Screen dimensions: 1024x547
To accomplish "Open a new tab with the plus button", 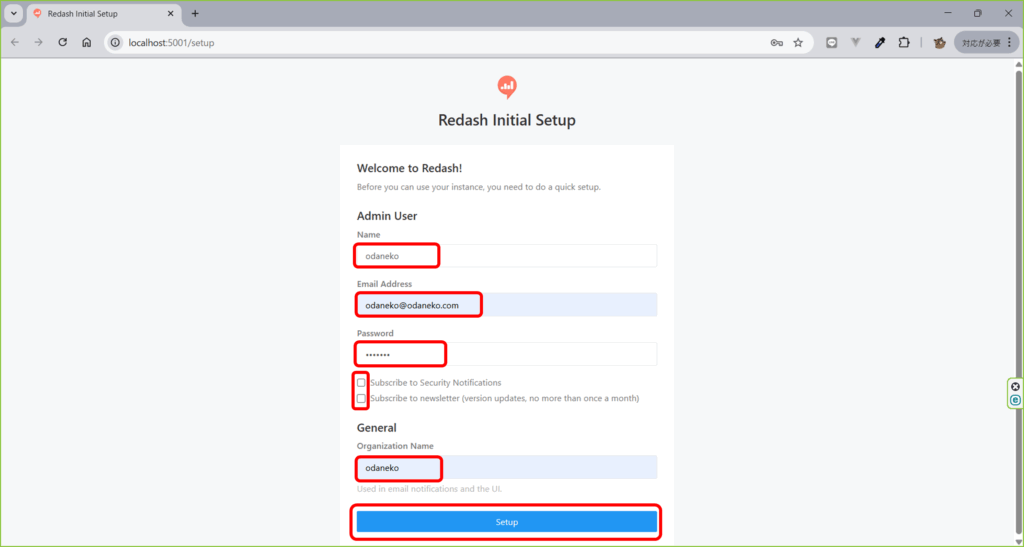I will tap(195, 14).
